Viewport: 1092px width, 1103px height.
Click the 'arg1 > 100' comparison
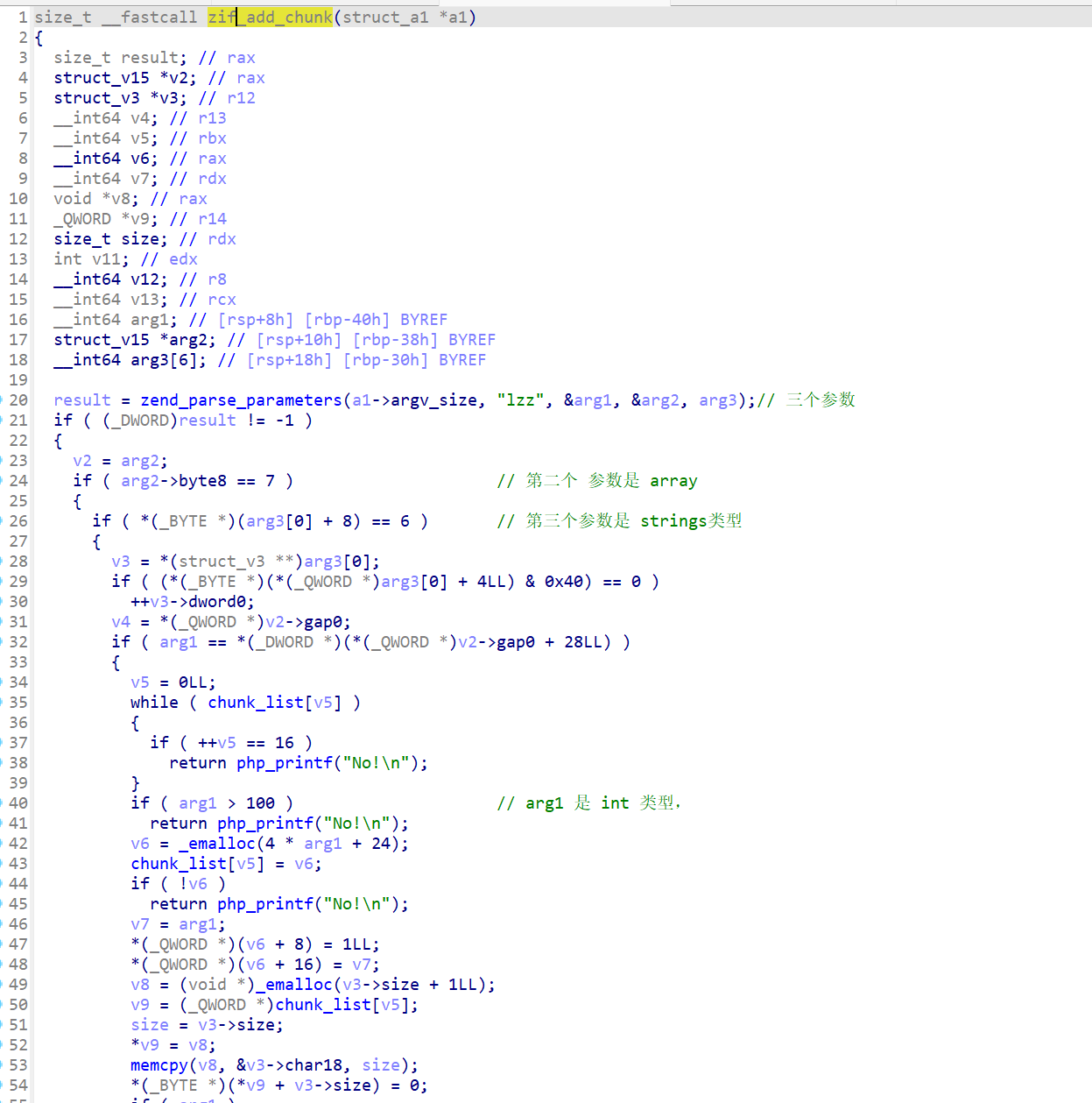coord(227,803)
